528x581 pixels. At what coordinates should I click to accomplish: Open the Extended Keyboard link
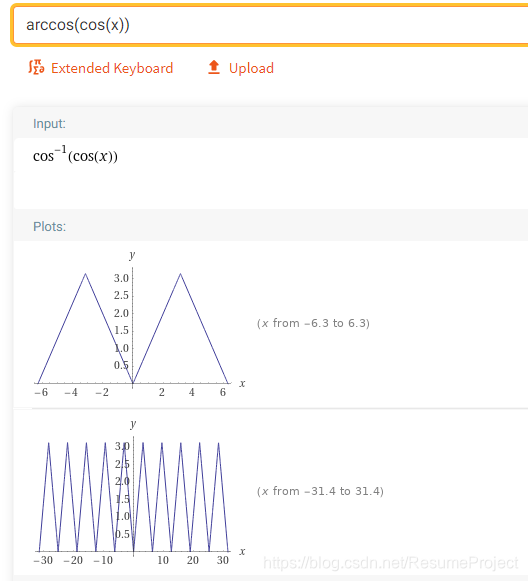pyautogui.click(x=112, y=68)
